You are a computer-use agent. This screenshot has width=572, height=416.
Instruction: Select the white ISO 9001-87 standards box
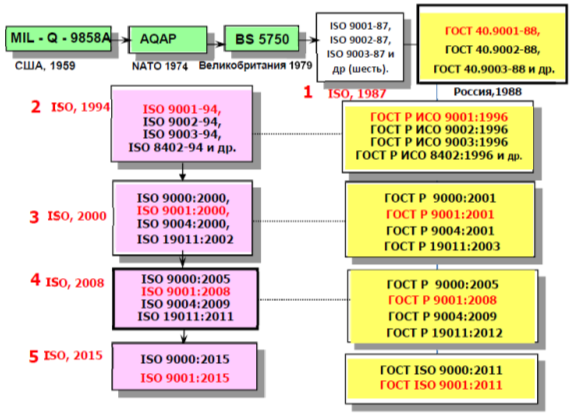(x=360, y=47)
